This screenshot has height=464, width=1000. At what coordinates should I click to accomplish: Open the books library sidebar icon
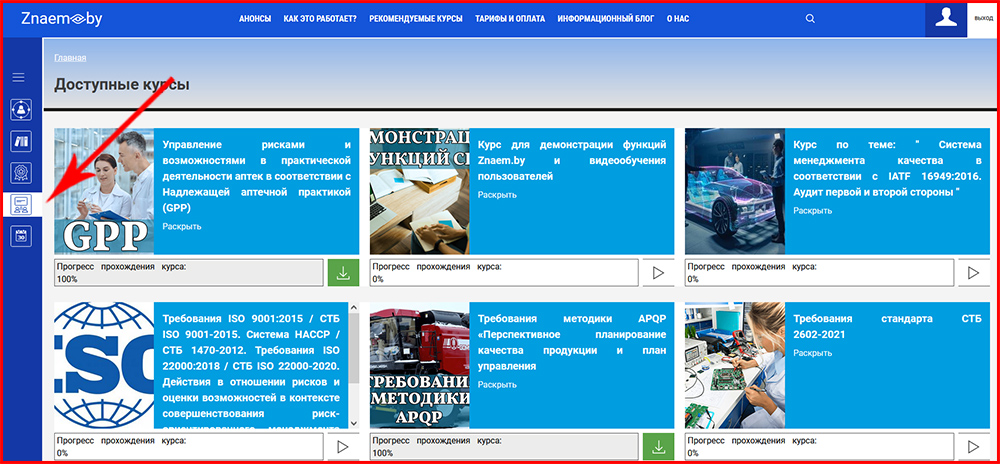[x=21, y=141]
